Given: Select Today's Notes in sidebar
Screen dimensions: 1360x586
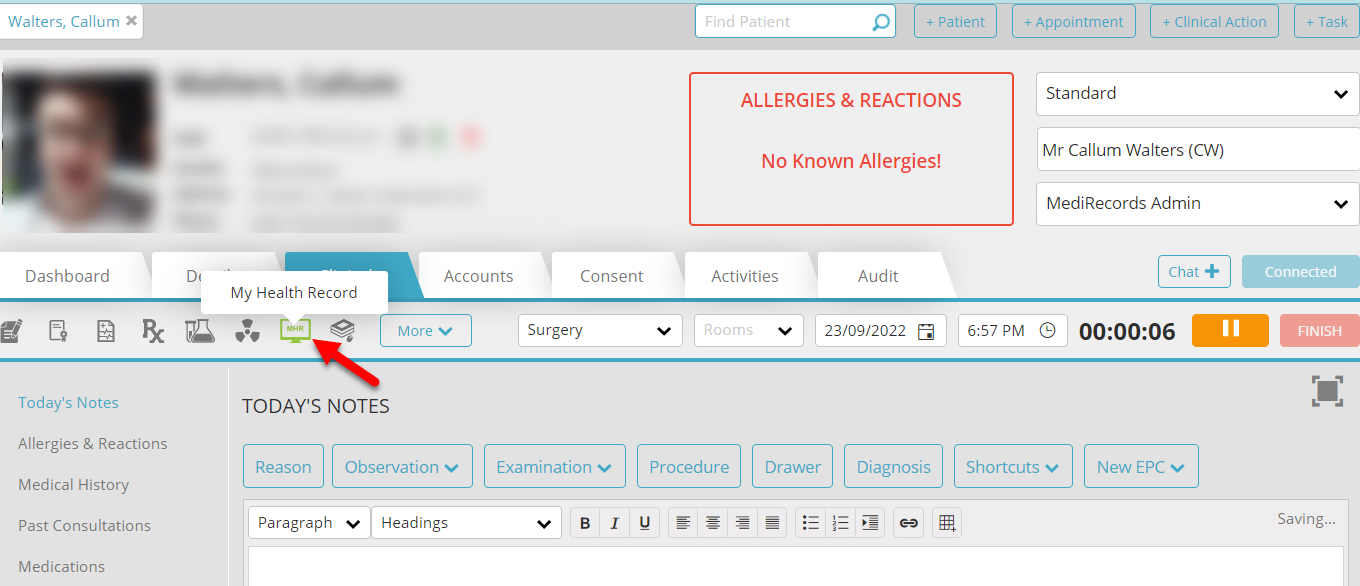Looking at the screenshot, I should [68, 402].
